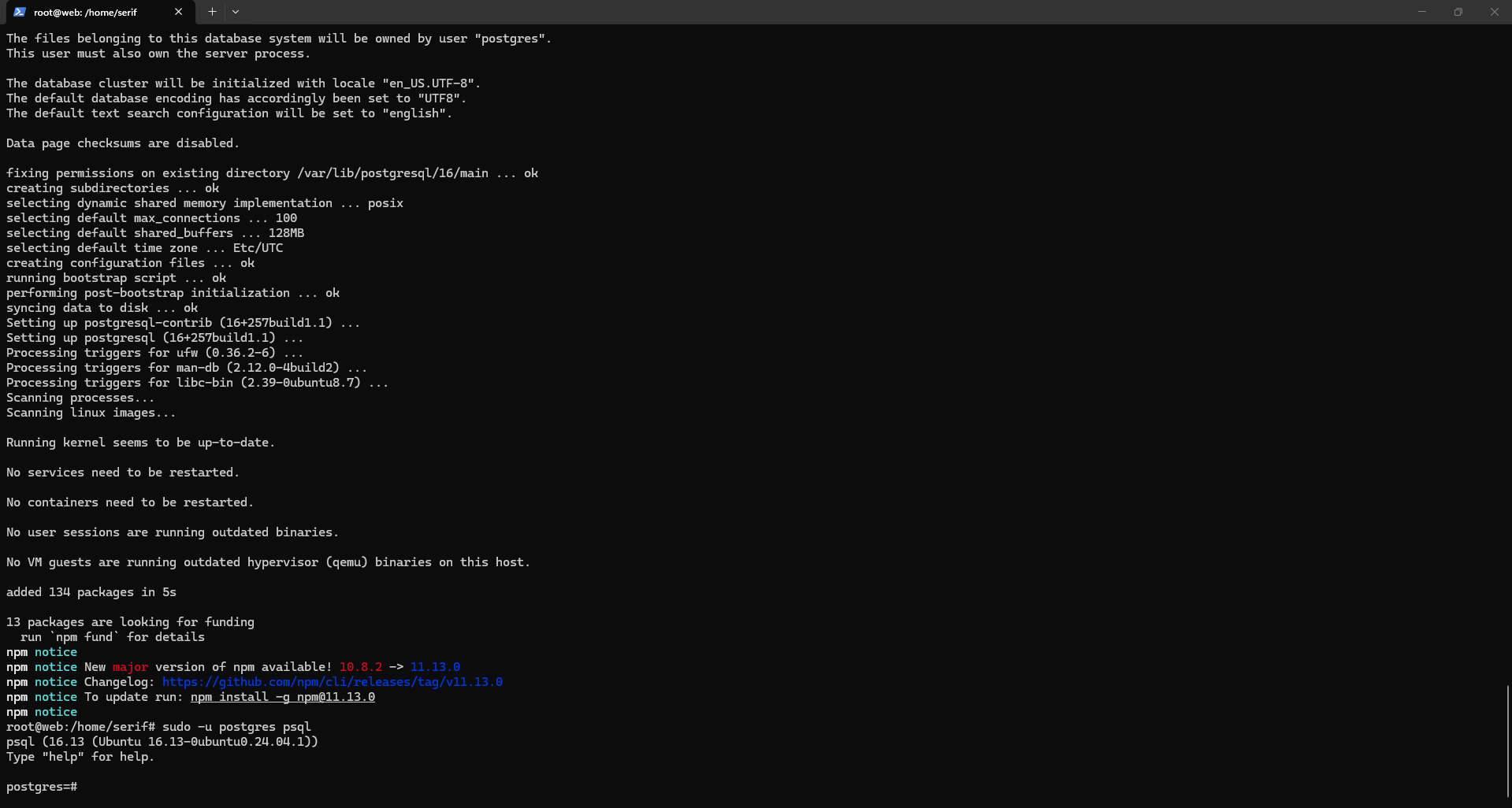Click the 'Scanning linux images...' line
This screenshot has width=1512, height=808.
91,413
